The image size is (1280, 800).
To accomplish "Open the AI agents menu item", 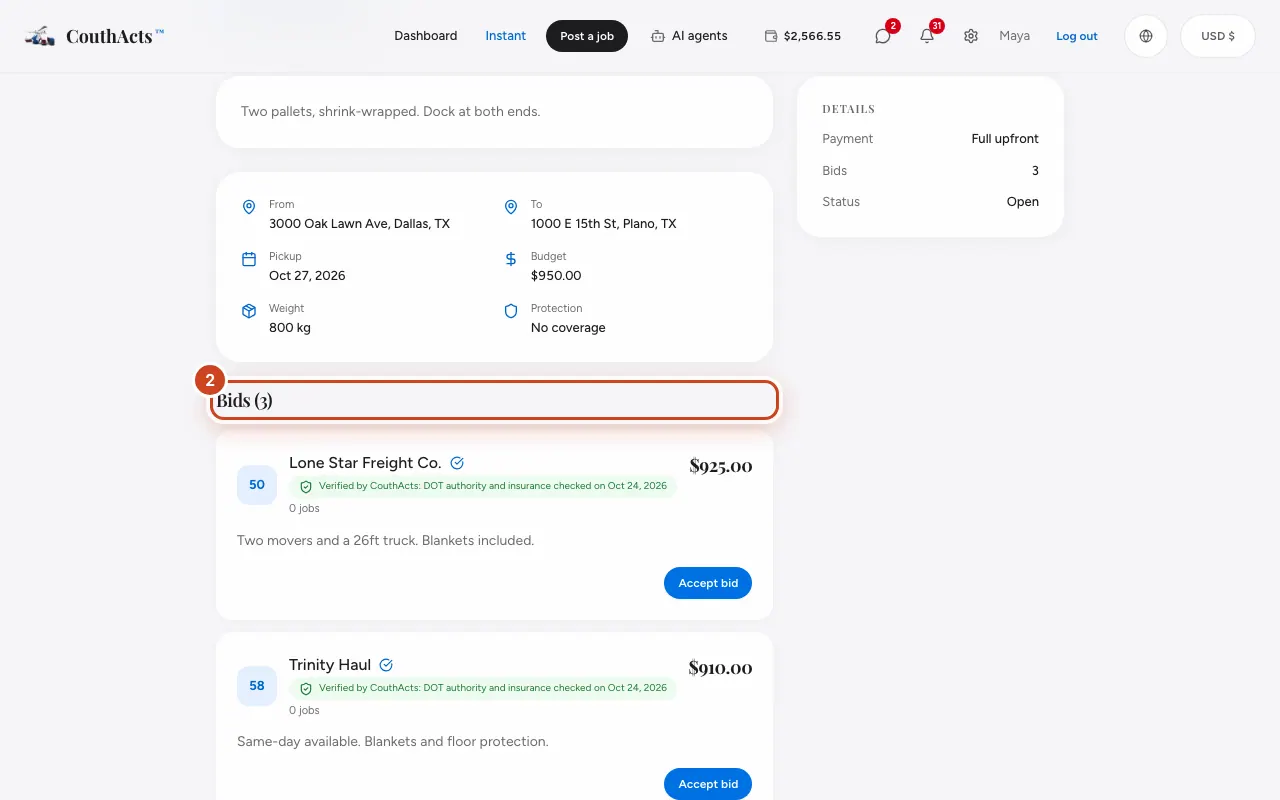I will tap(689, 36).
